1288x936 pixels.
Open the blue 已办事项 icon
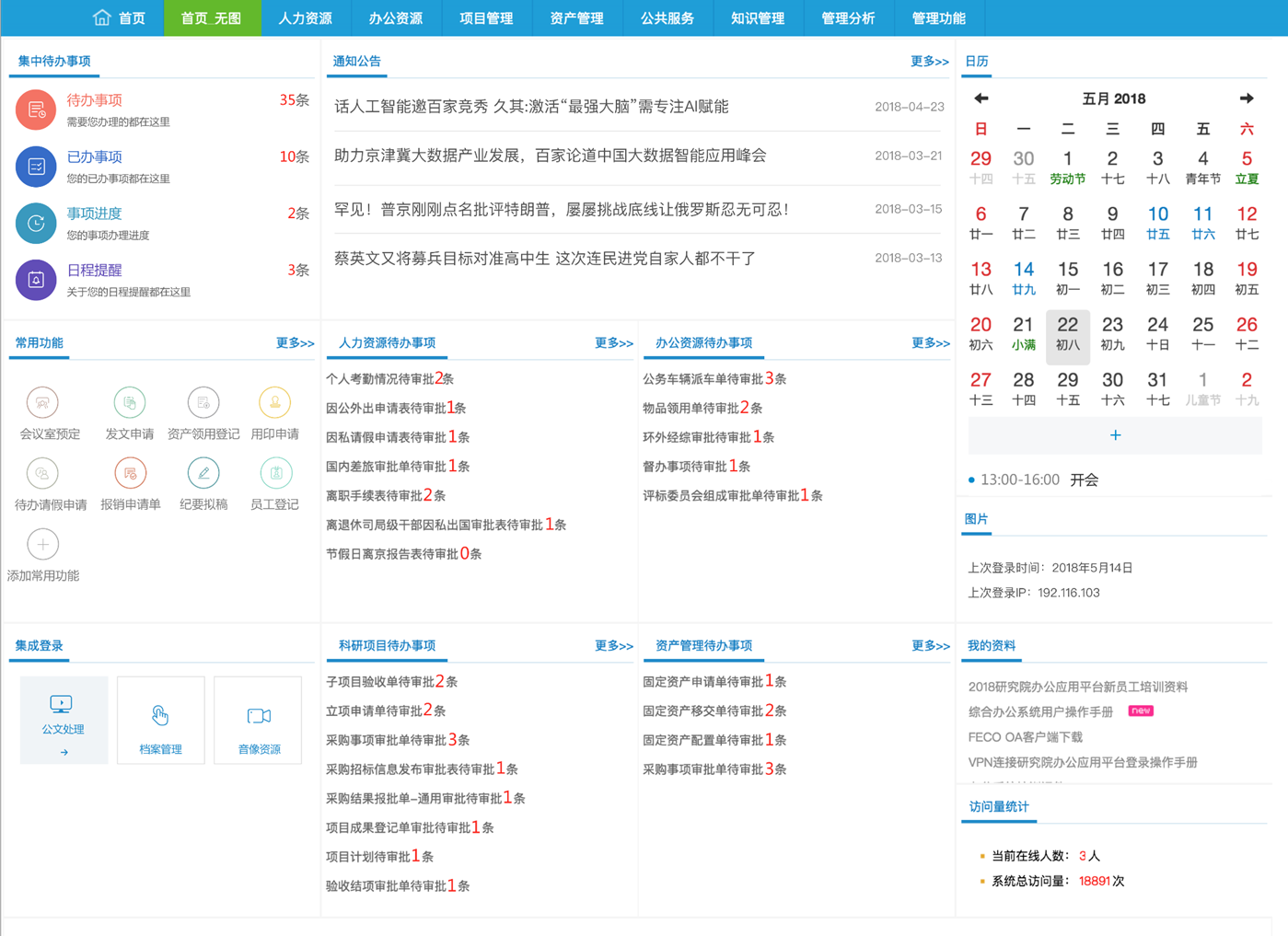point(36,167)
